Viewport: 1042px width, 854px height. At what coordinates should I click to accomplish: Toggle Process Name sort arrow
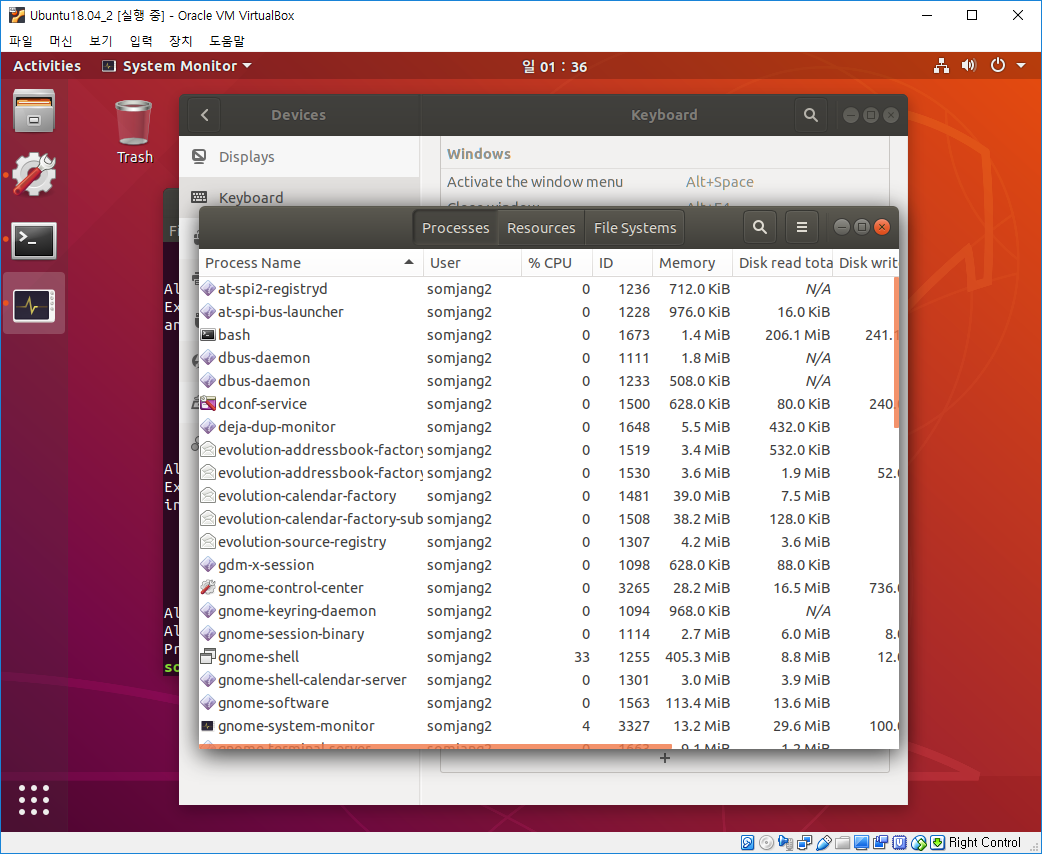pos(409,263)
